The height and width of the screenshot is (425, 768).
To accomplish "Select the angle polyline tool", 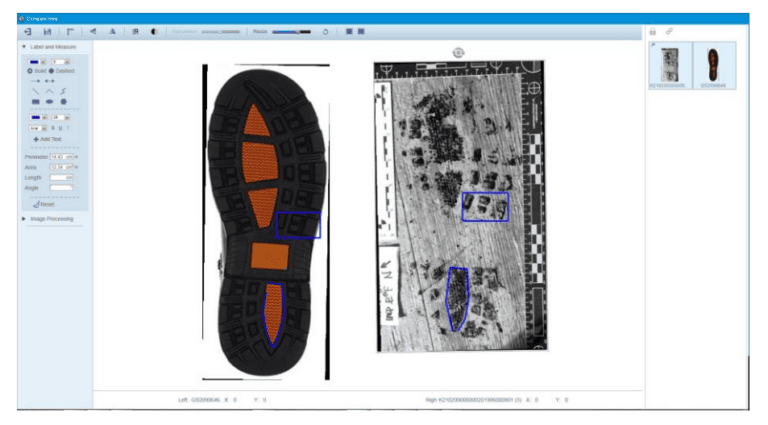I will (49, 91).
